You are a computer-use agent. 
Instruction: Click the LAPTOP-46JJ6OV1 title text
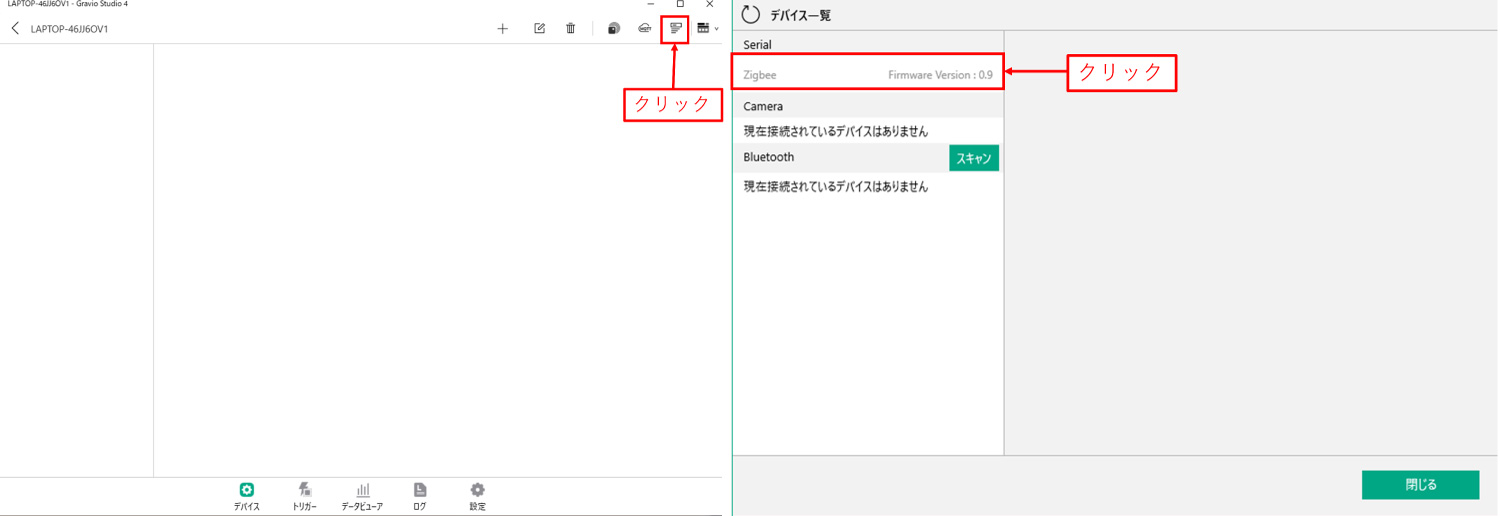70,29
